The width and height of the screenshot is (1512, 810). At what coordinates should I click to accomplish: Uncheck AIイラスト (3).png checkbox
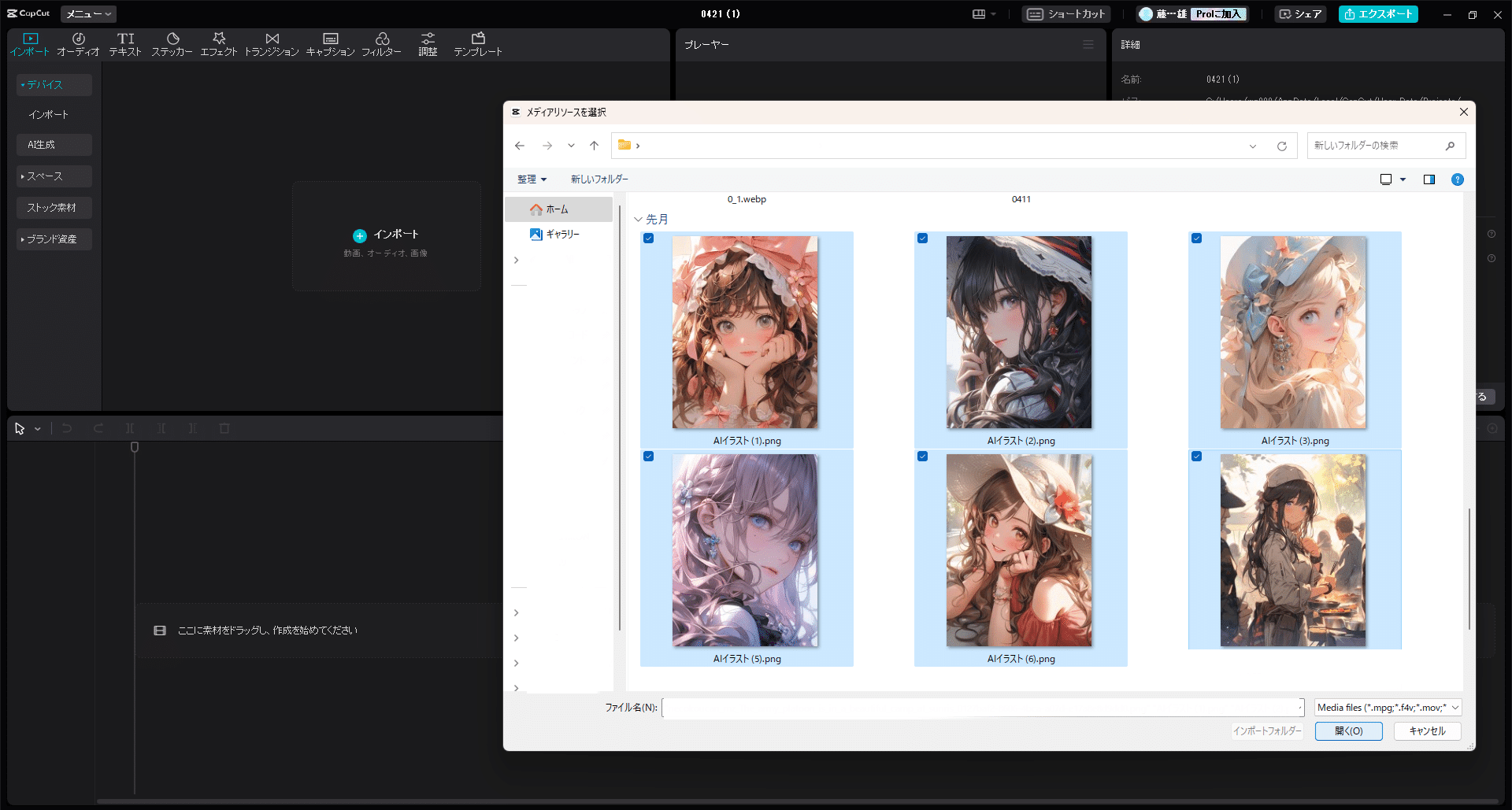point(1197,239)
